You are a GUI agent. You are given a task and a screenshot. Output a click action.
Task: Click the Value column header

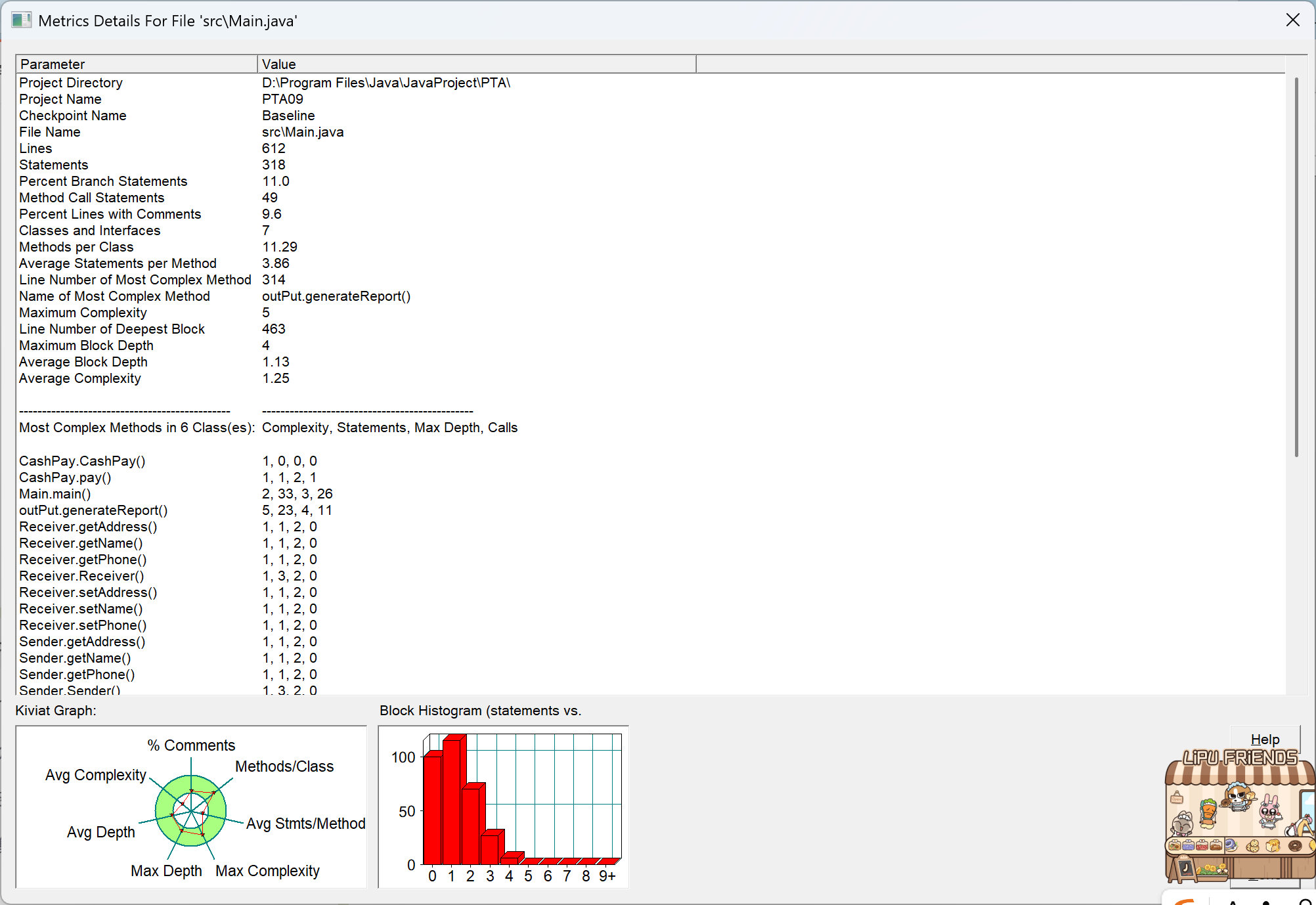coord(476,64)
